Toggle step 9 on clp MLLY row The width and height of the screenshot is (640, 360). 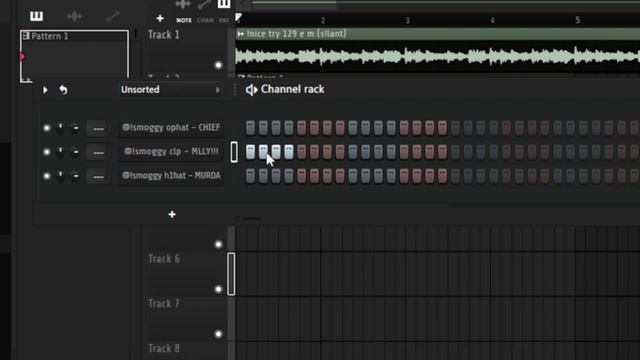coord(353,152)
